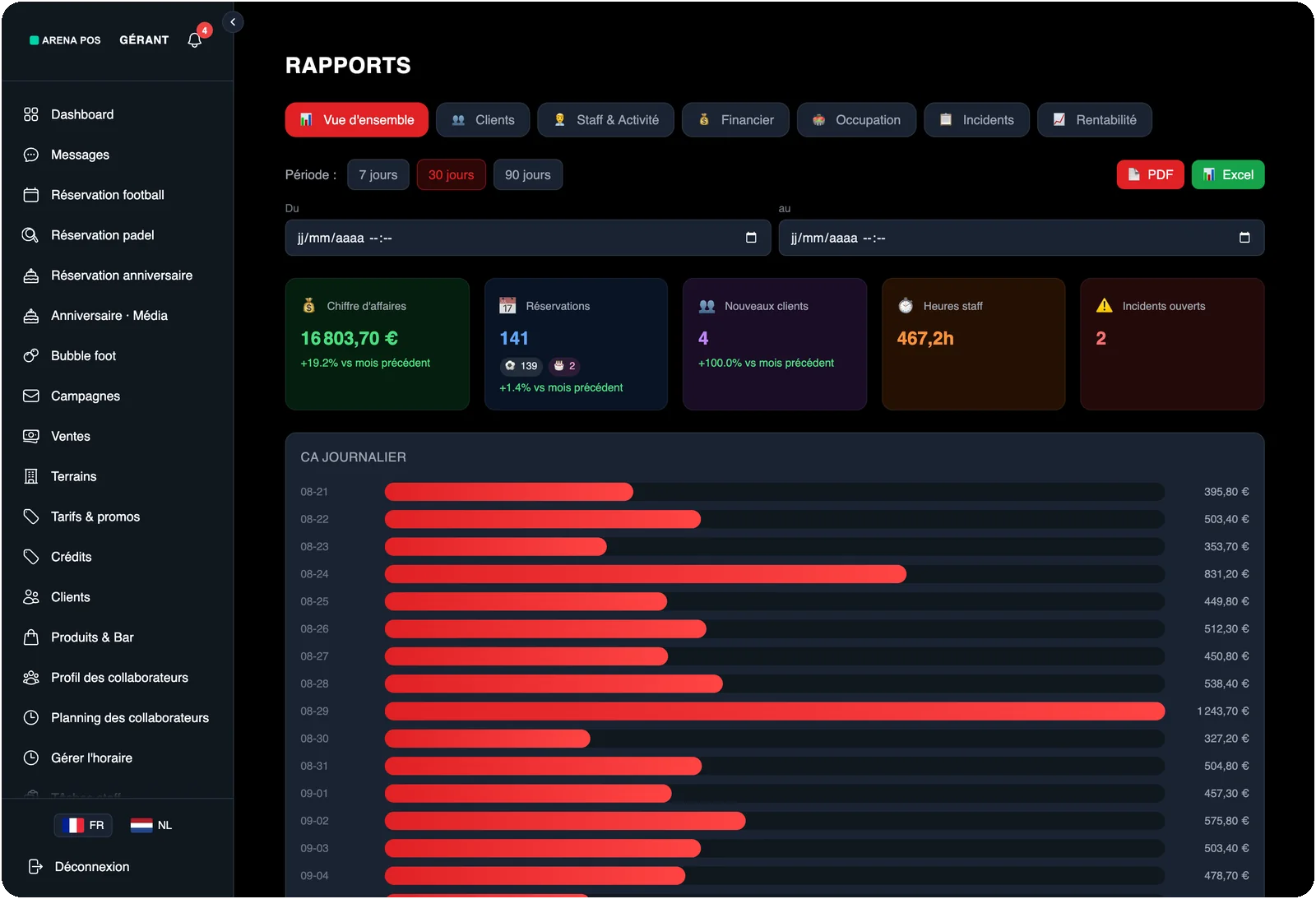Viewport: 1316px width, 899px height.
Task: Open notifications bell with badge
Action: [195, 39]
